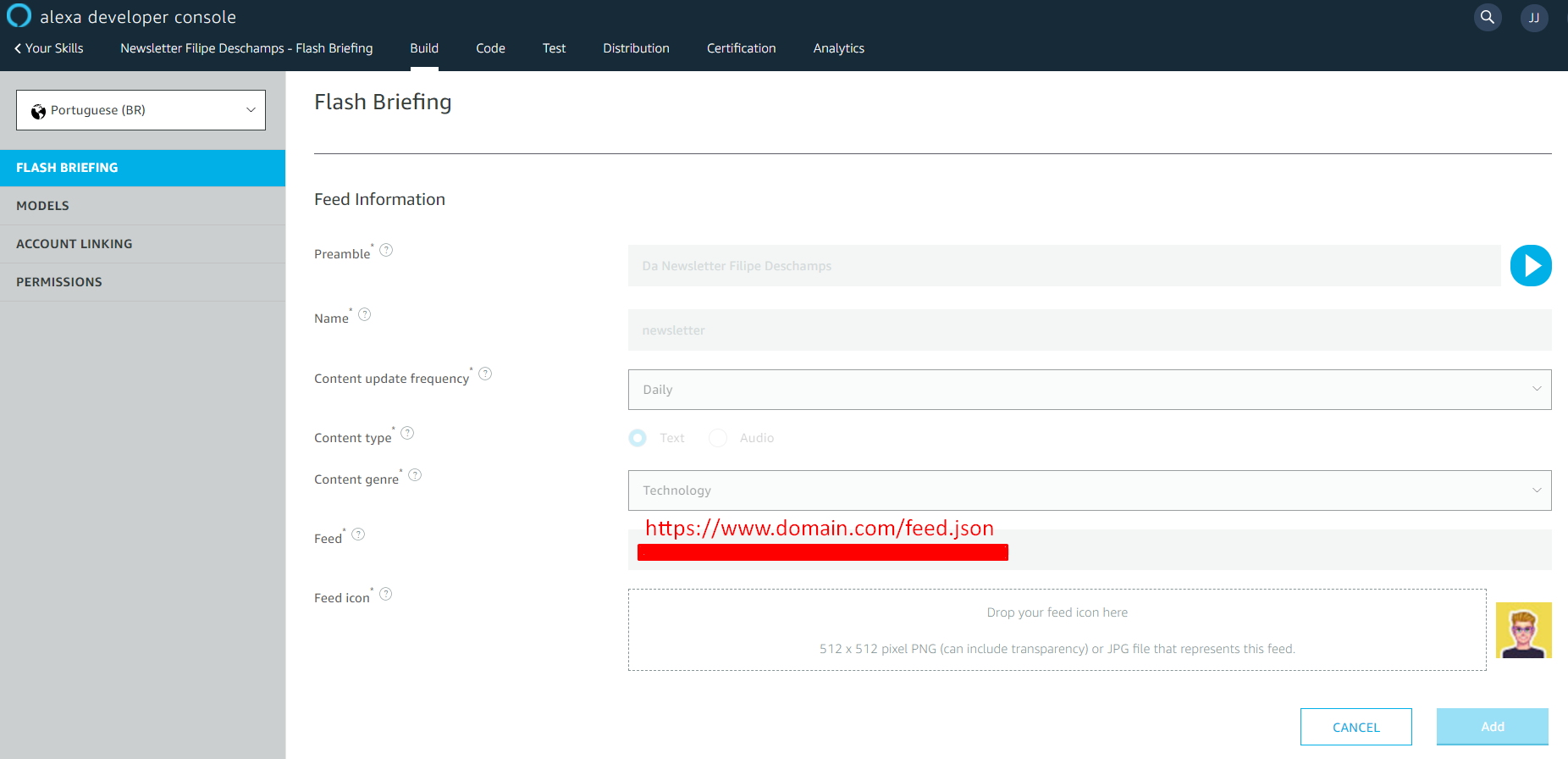Show help for Content genre
The height and width of the screenshot is (759, 1568).
click(x=415, y=475)
